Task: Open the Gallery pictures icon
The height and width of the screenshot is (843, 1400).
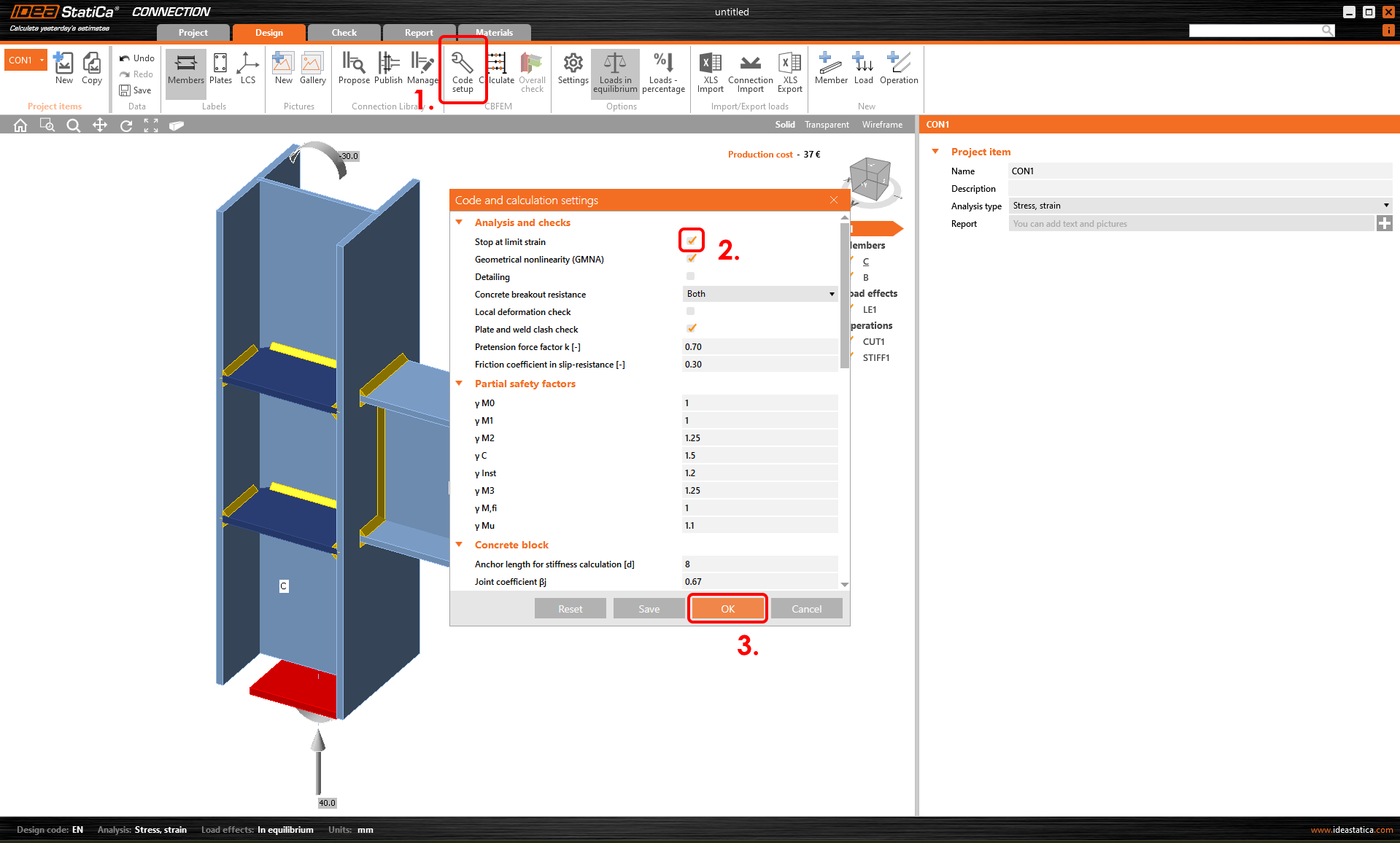Action: 312,70
